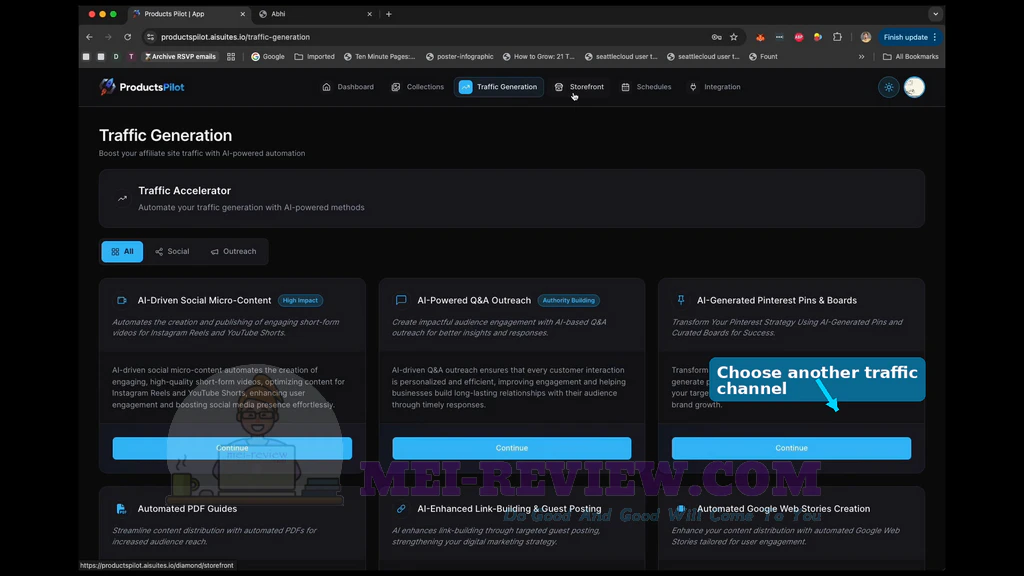The image size is (1024, 576).
Task: Go back with browser back arrow
Action: pos(89,37)
